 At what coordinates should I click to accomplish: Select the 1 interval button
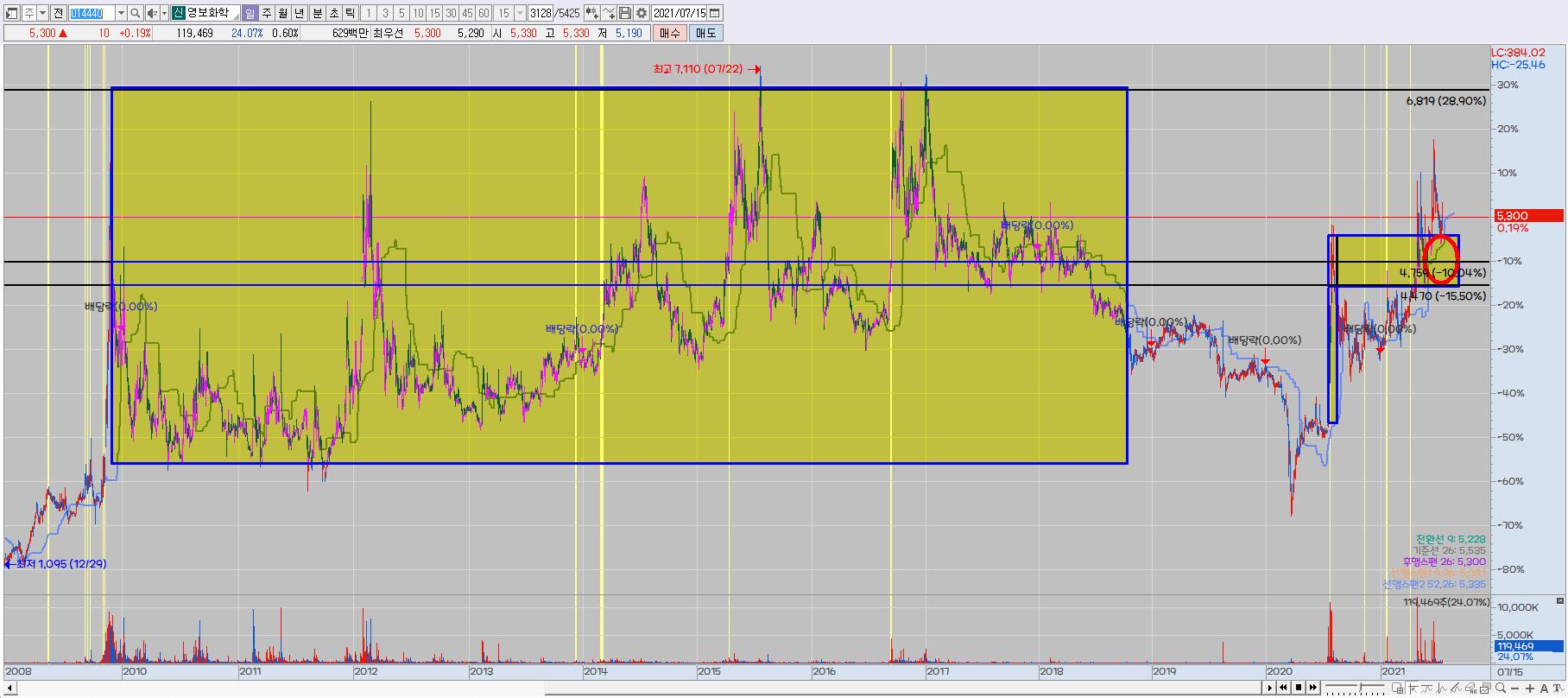tap(368, 13)
